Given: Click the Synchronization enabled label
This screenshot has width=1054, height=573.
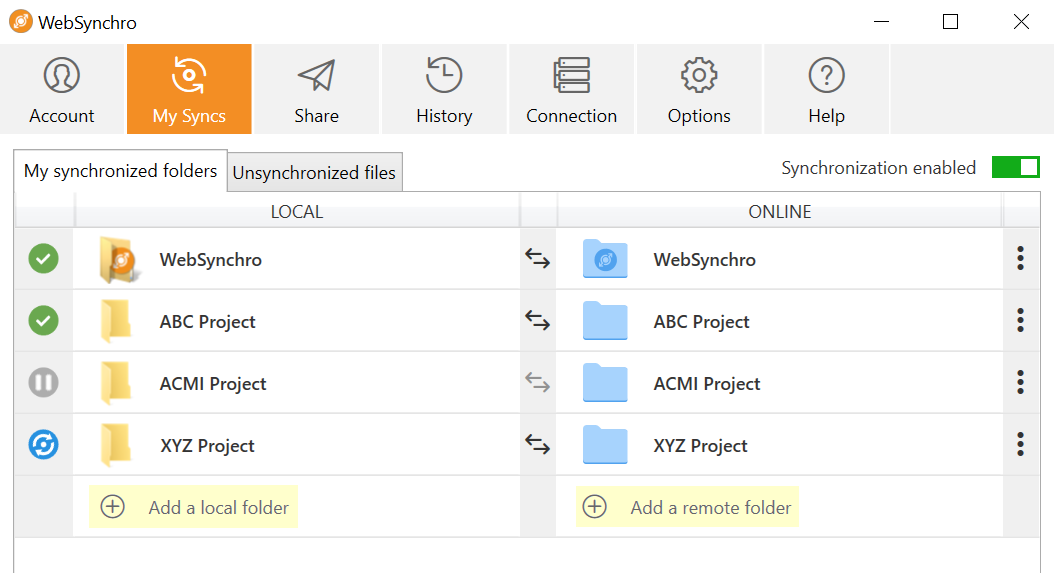Looking at the screenshot, I should 878,167.
